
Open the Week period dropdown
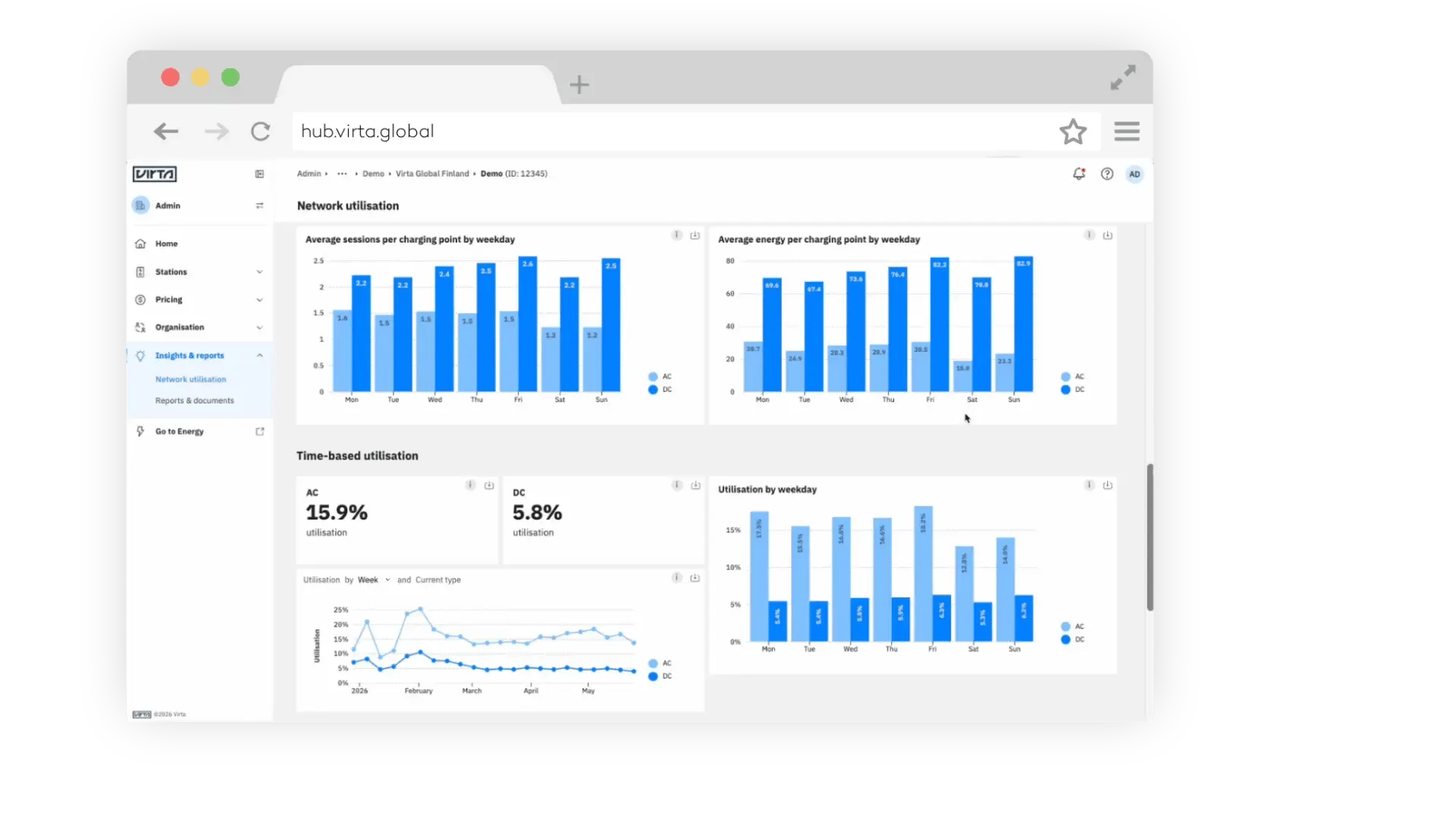pyautogui.click(x=374, y=580)
